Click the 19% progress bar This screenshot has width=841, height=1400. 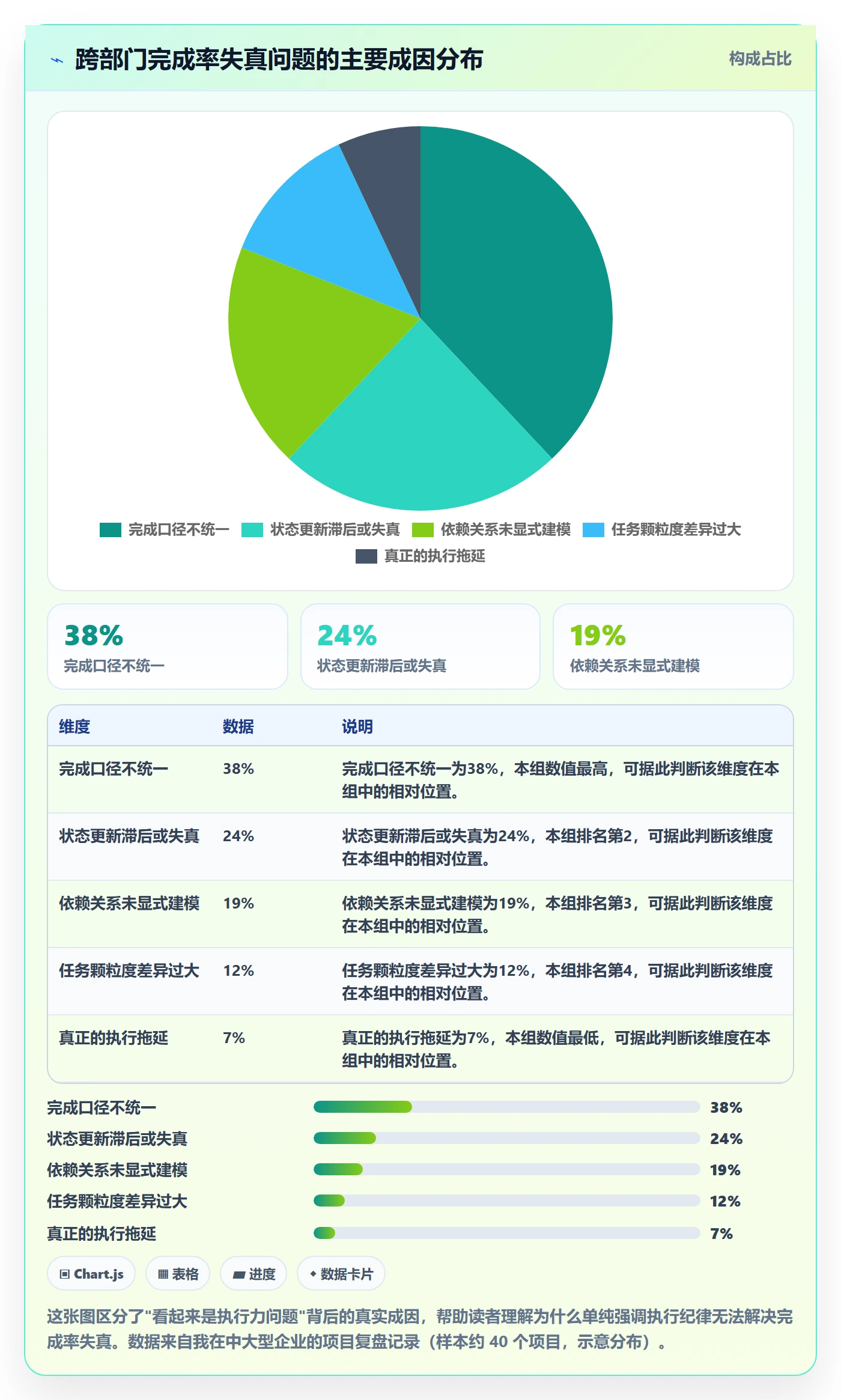pyautogui.click(x=507, y=1169)
